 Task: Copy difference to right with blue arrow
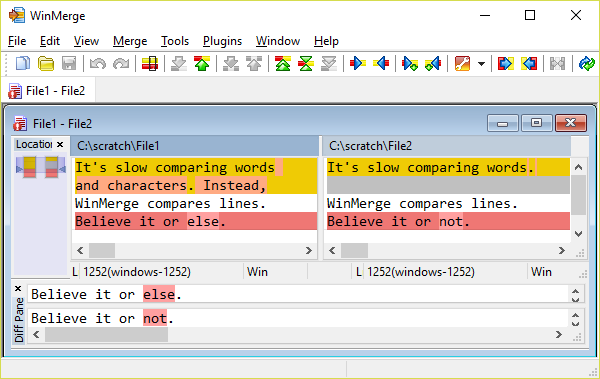point(358,63)
